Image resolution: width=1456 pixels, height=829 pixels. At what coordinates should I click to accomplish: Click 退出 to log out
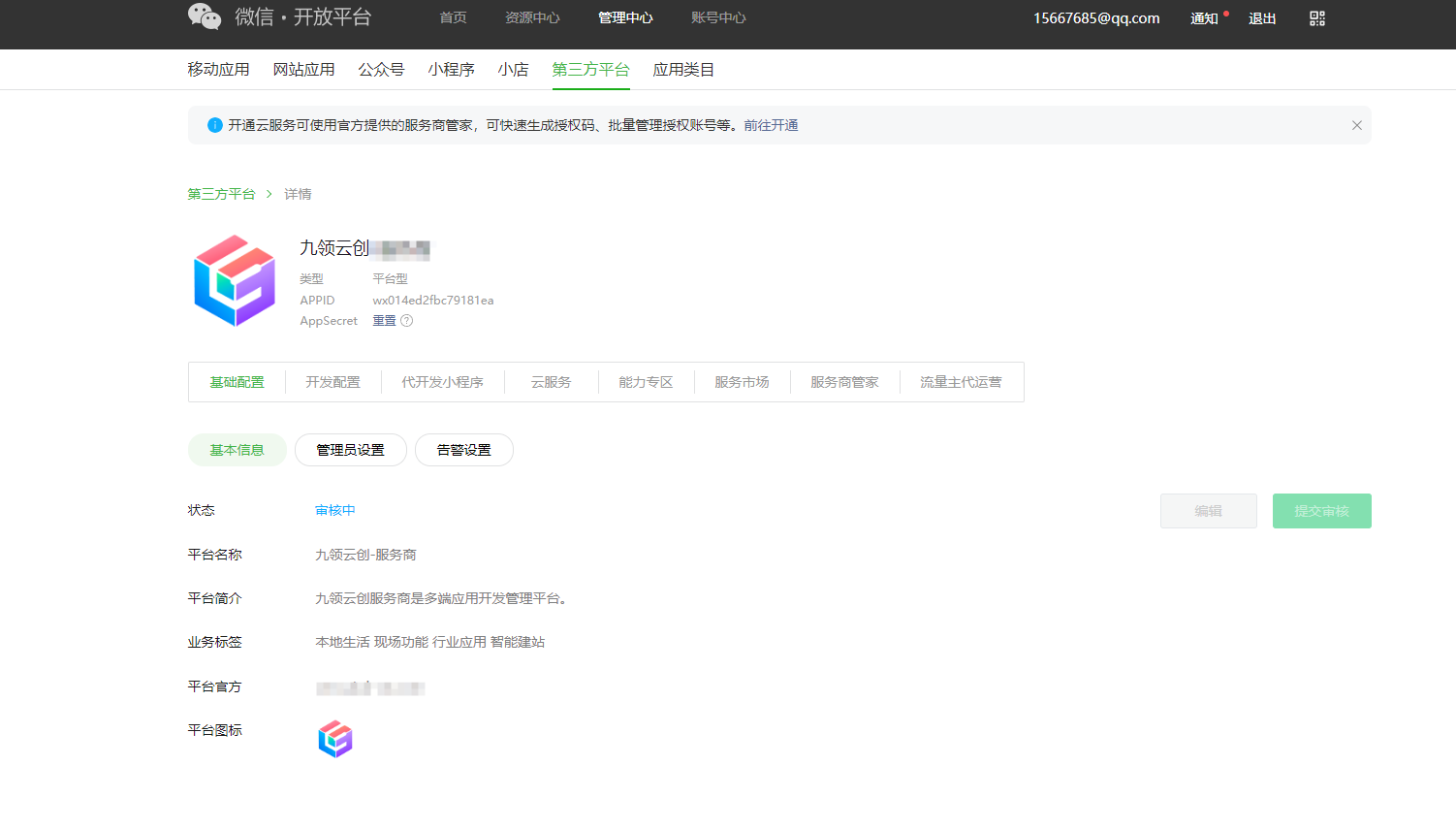click(1262, 18)
